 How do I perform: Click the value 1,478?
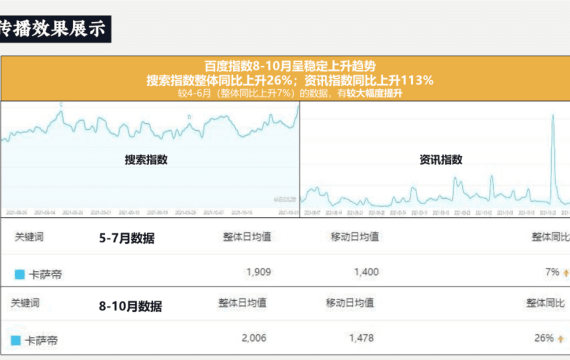[361, 338]
